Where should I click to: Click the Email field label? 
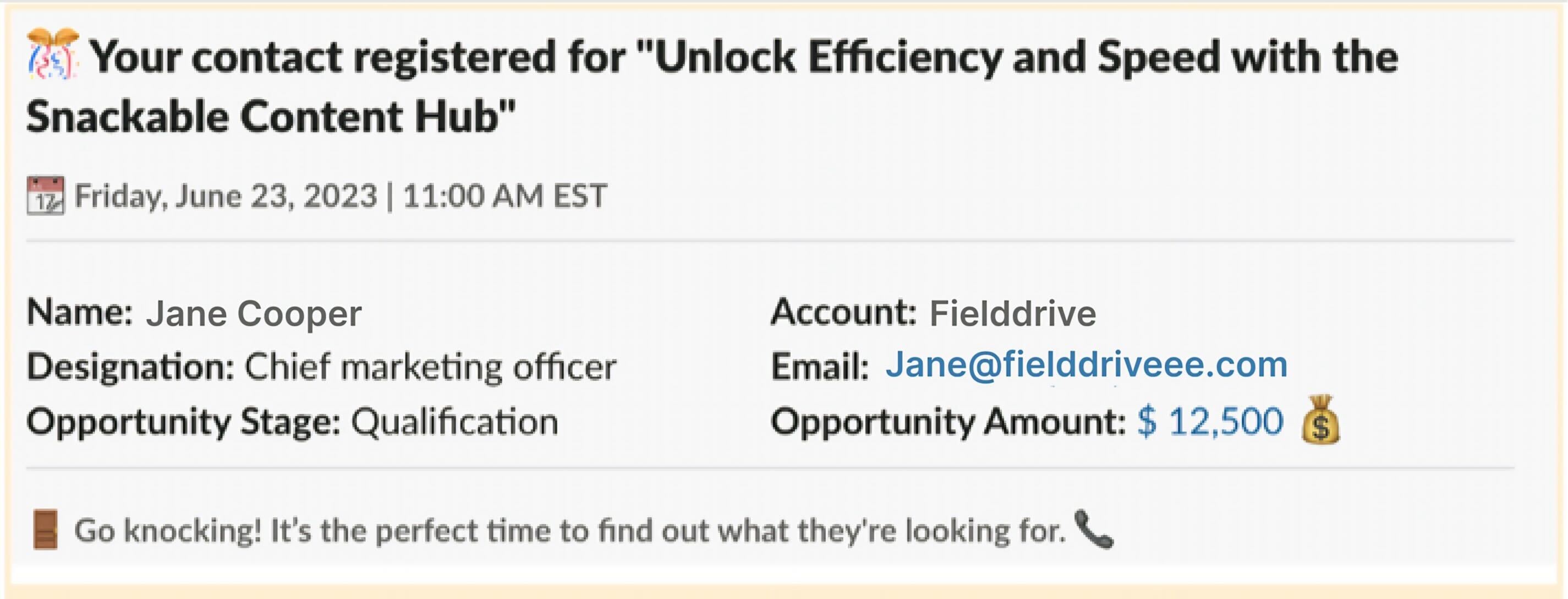point(820,367)
